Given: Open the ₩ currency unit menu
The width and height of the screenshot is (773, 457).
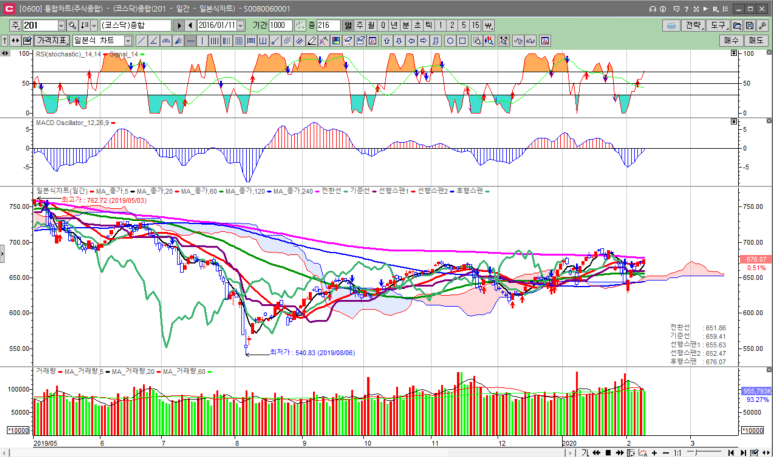Looking at the screenshot, I should tap(488, 25).
